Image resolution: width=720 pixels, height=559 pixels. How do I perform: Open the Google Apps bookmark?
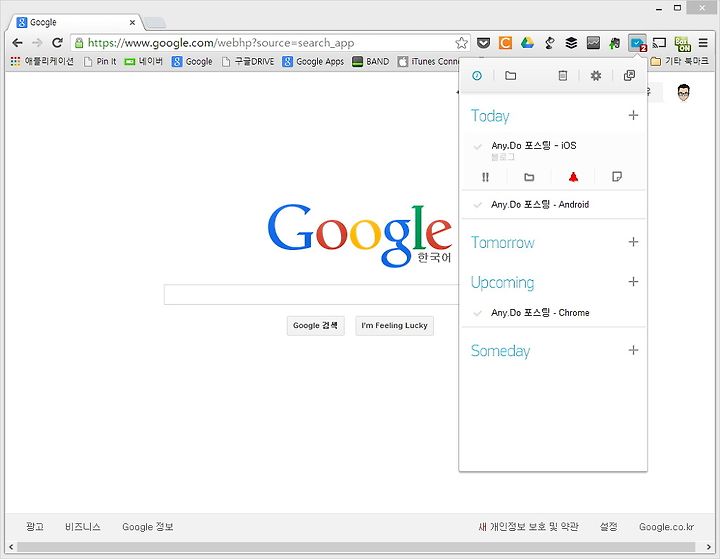coord(313,61)
